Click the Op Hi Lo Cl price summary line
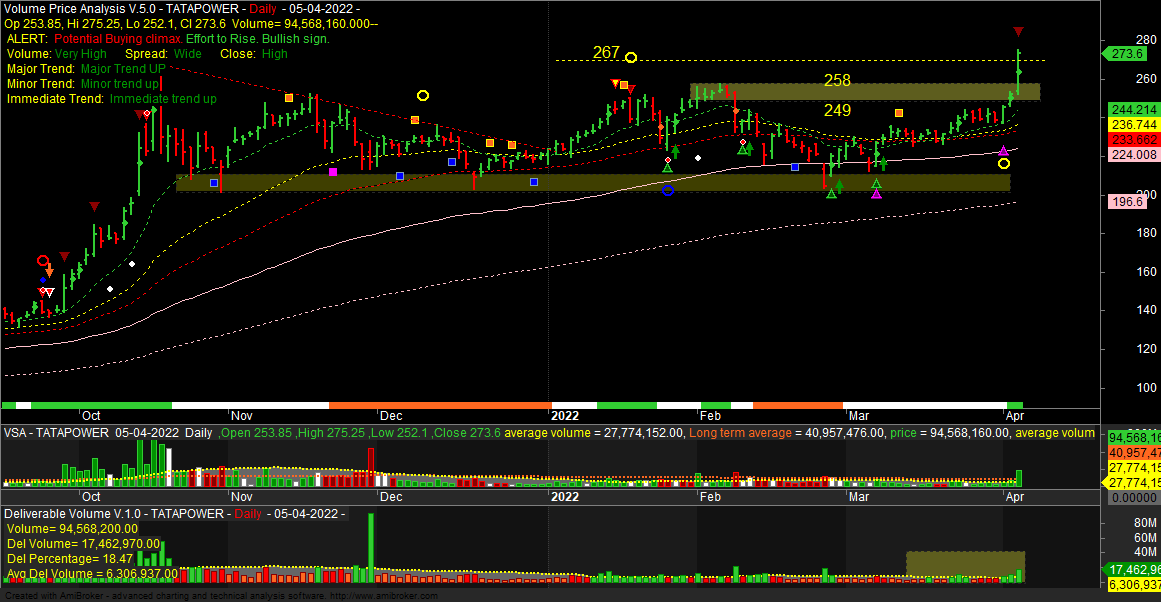This screenshot has width=1161, height=602. pyautogui.click(x=191, y=24)
